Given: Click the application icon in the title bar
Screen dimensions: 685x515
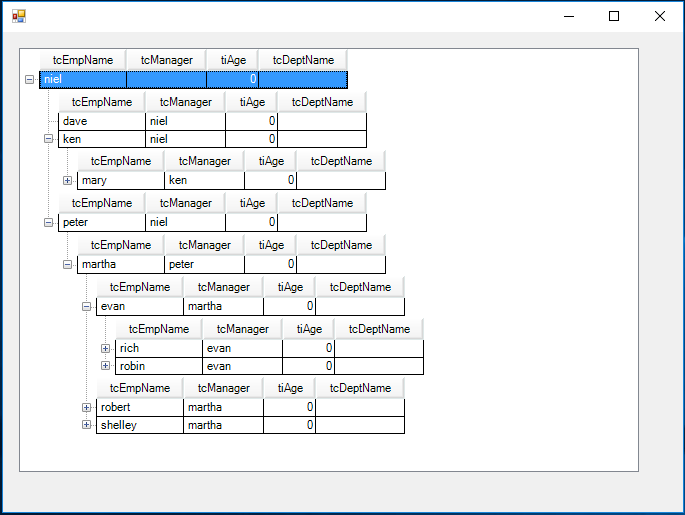Looking at the screenshot, I should click(x=19, y=16).
